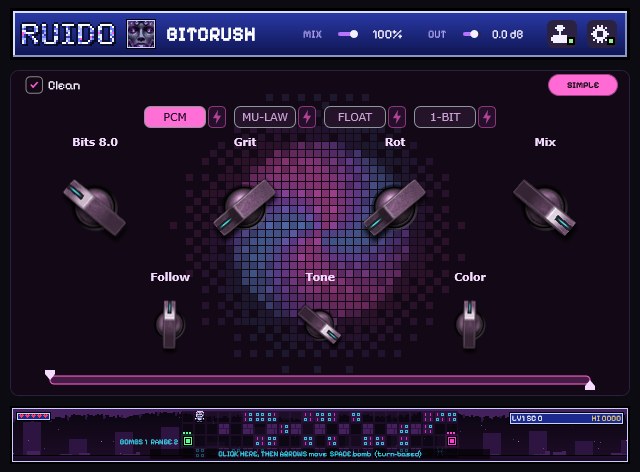Click the Tone knob
640x472 pixels.
pos(320,325)
